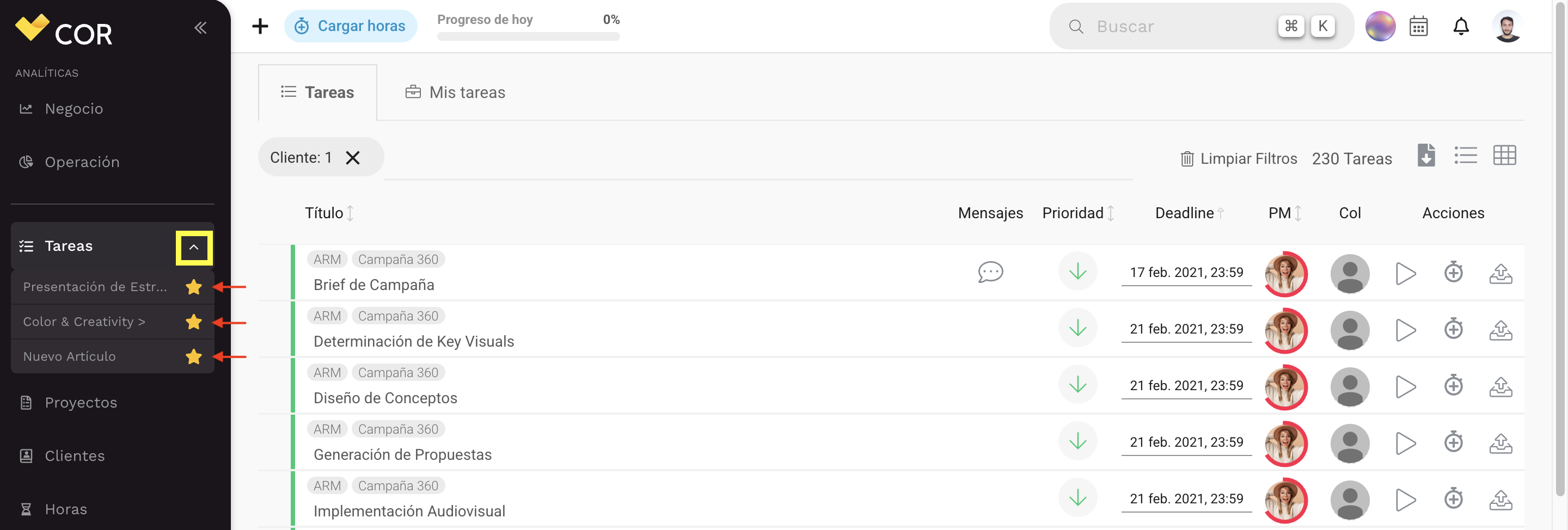Open messages bubble for Brief de Campaña

tap(990, 272)
